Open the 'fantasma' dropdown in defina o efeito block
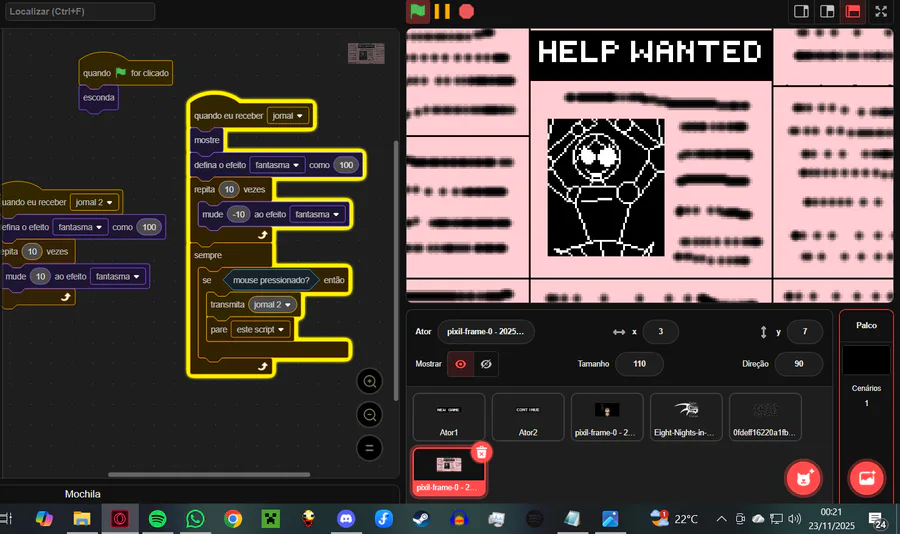 277,165
